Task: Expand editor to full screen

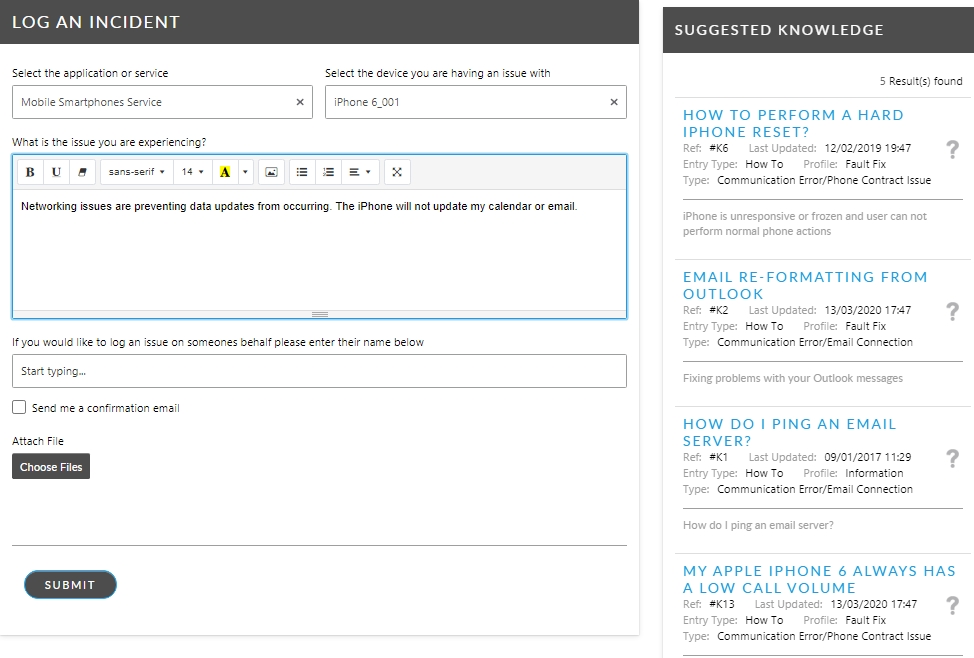Action: (397, 172)
